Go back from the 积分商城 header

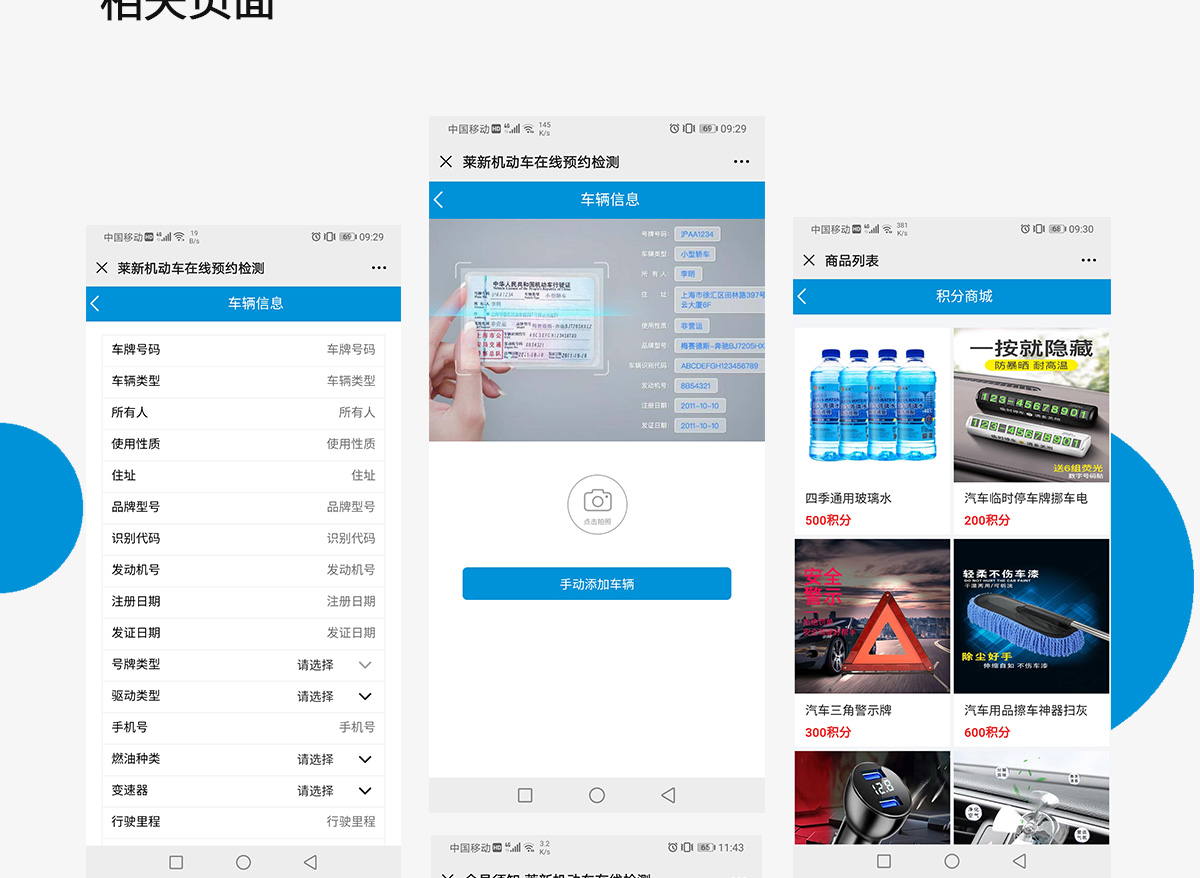(802, 296)
